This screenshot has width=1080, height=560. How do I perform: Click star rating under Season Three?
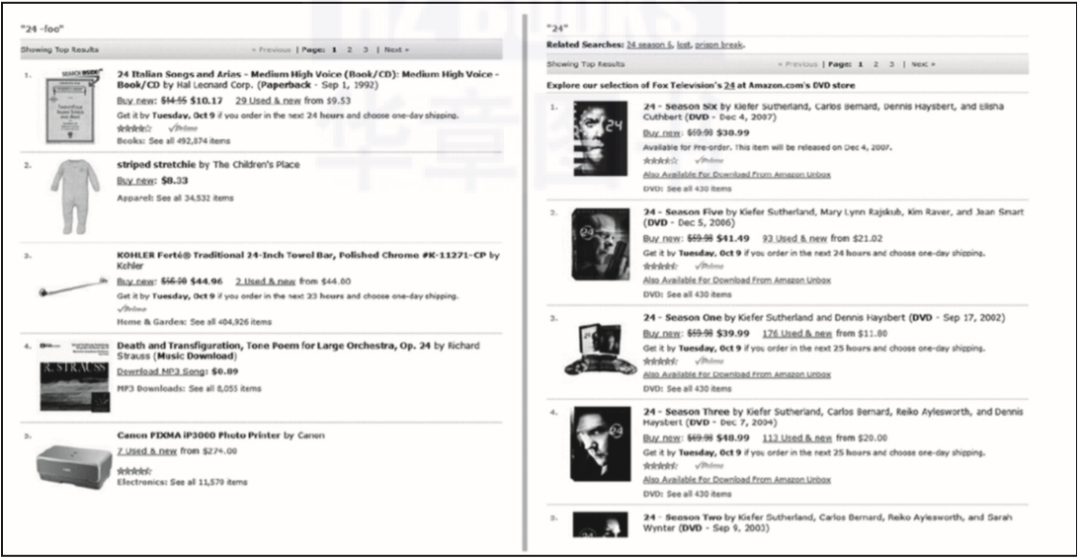click(661, 466)
